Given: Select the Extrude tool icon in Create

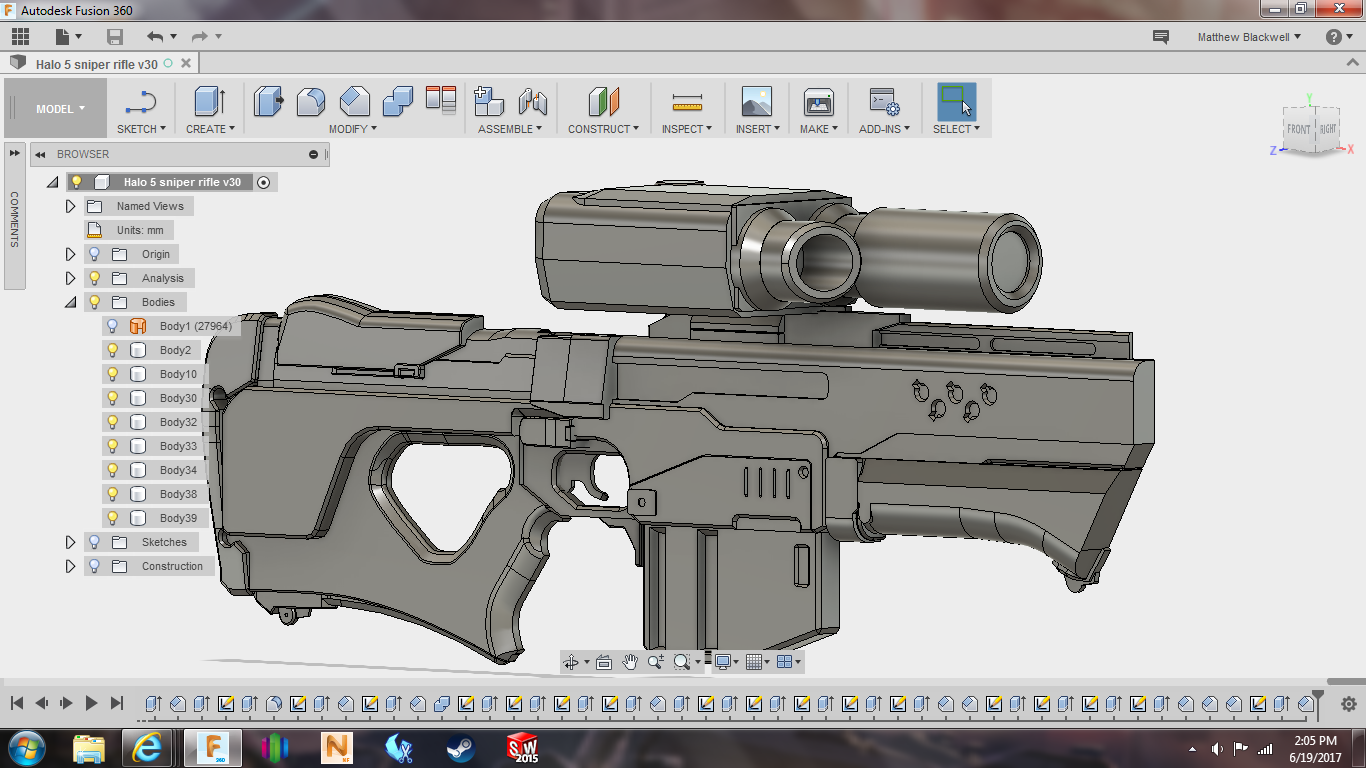Looking at the screenshot, I should point(209,102).
